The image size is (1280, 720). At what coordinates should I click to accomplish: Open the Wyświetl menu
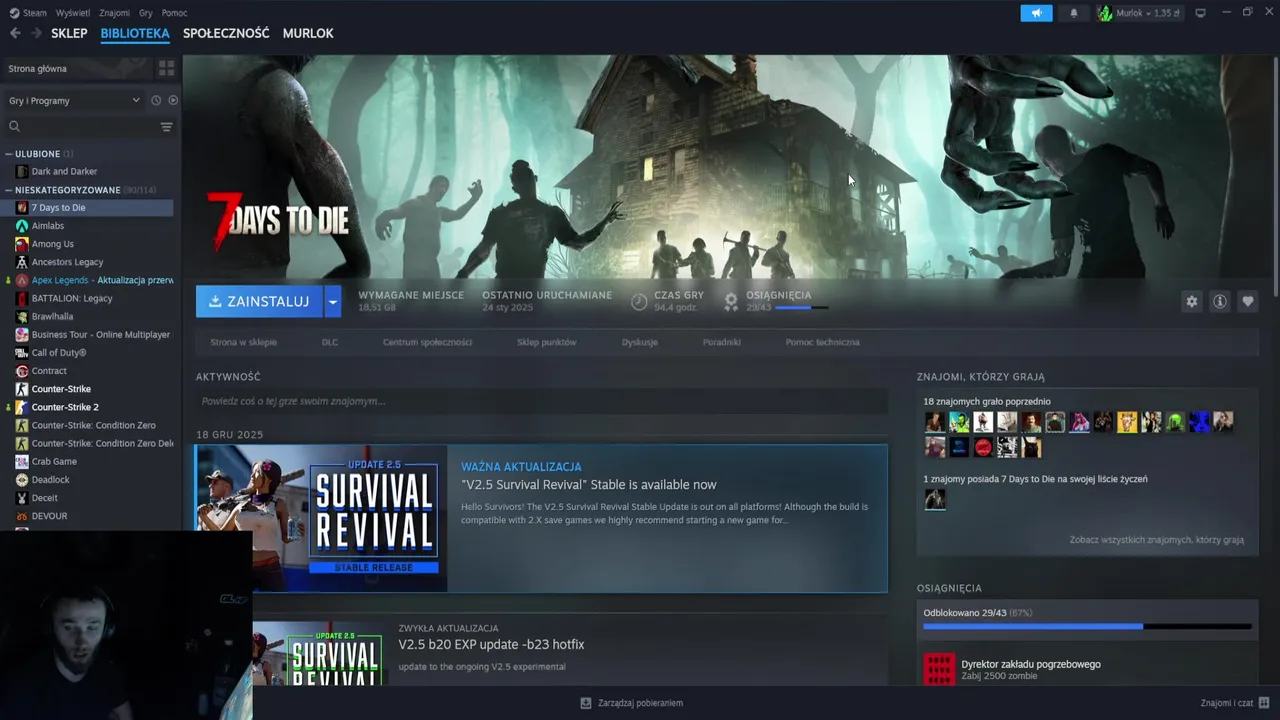(x=72, y=13)
